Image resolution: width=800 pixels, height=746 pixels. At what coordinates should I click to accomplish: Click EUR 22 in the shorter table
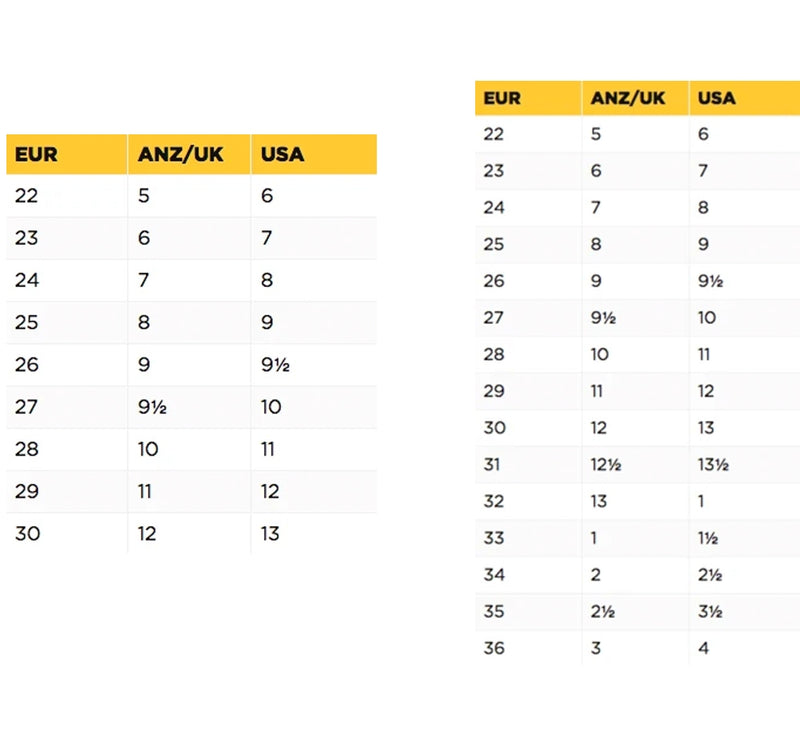[27, 196]
